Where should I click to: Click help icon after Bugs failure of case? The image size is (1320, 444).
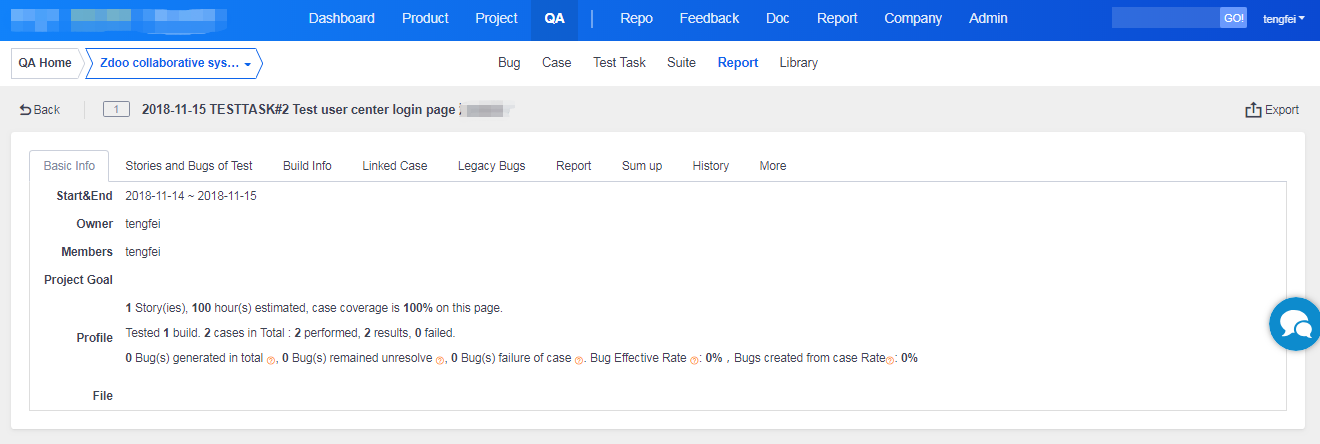click(579, 360)
